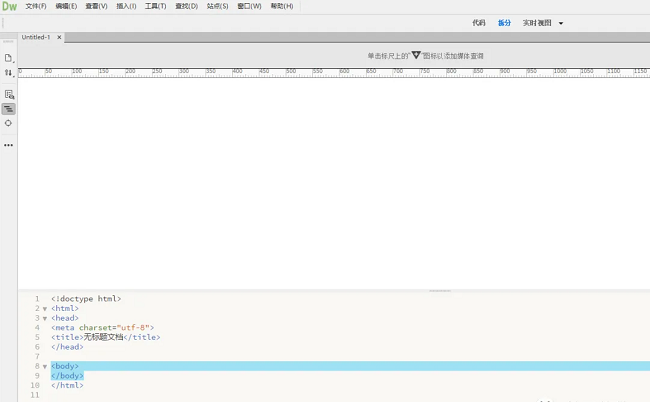Collapse the <body> tag on line 8
650x402 pixels.
pos(44,367)
